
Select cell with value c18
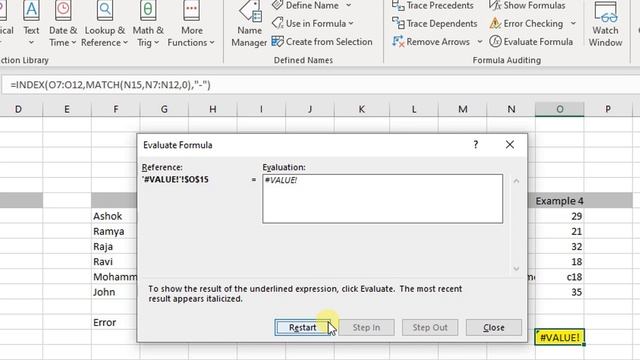[559, 277]
